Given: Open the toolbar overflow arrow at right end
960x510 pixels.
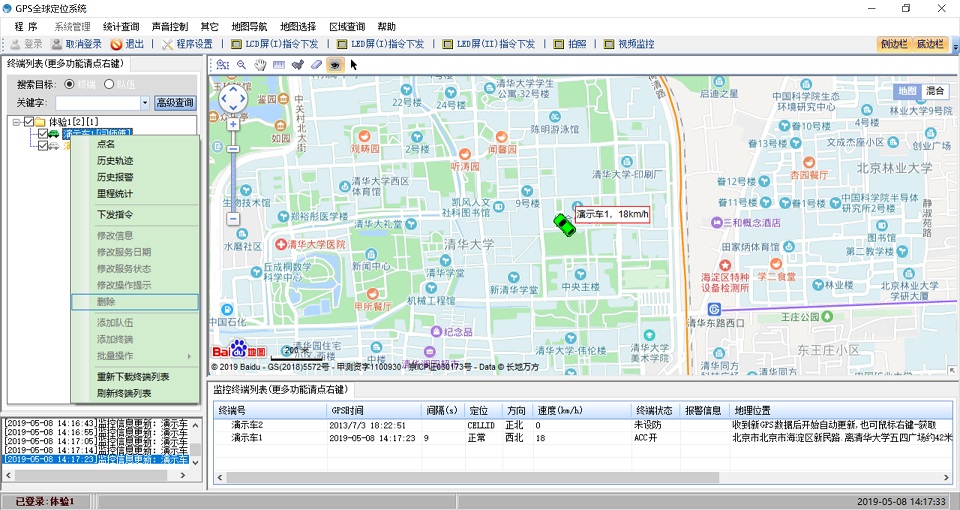Looking at the screenshot, I should point(954,45).
